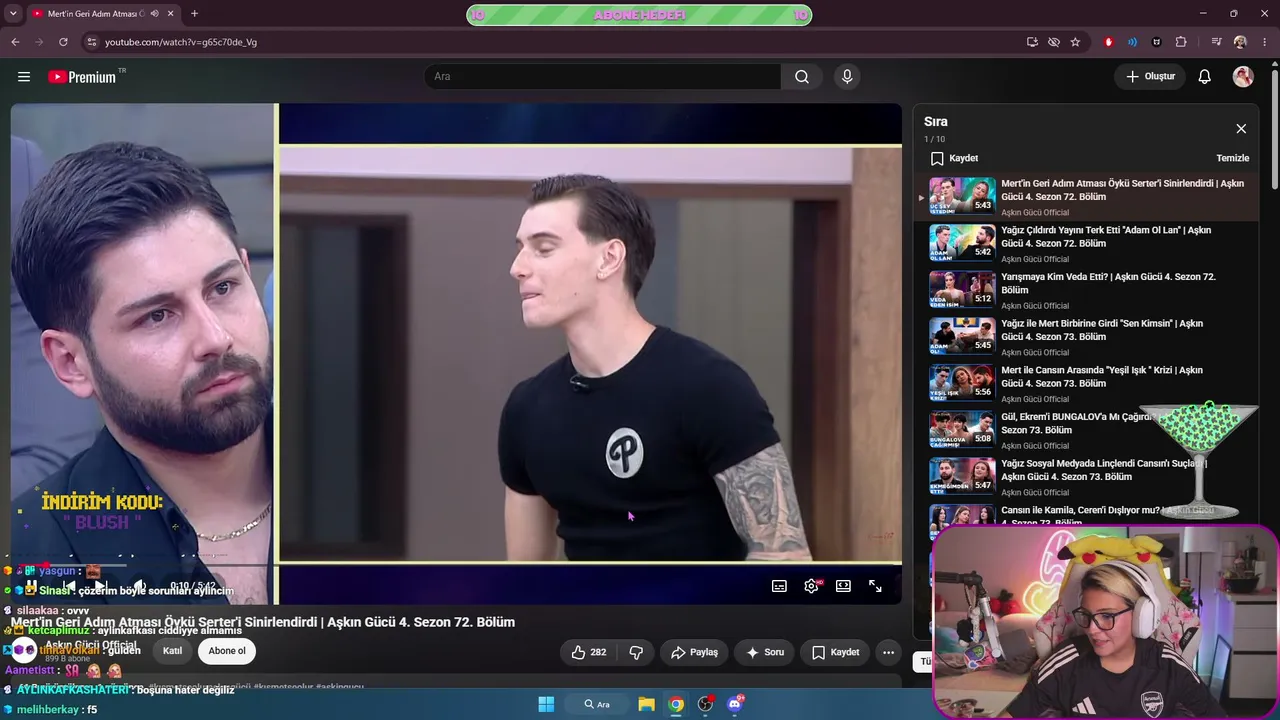Click the blue sound-wave extension icon

pyautogui.click(x=1132, y=42)
